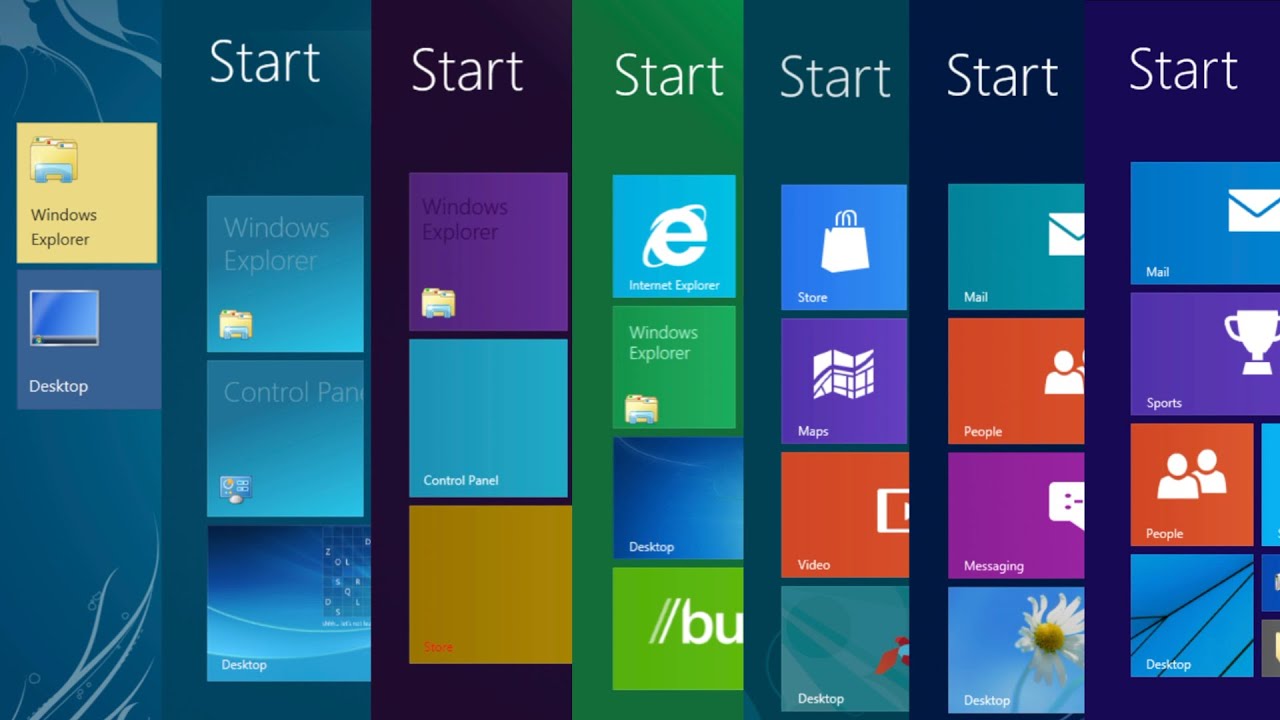
Task: Open the light-blue Control Panel tile with settings icon
Action: 285,439
